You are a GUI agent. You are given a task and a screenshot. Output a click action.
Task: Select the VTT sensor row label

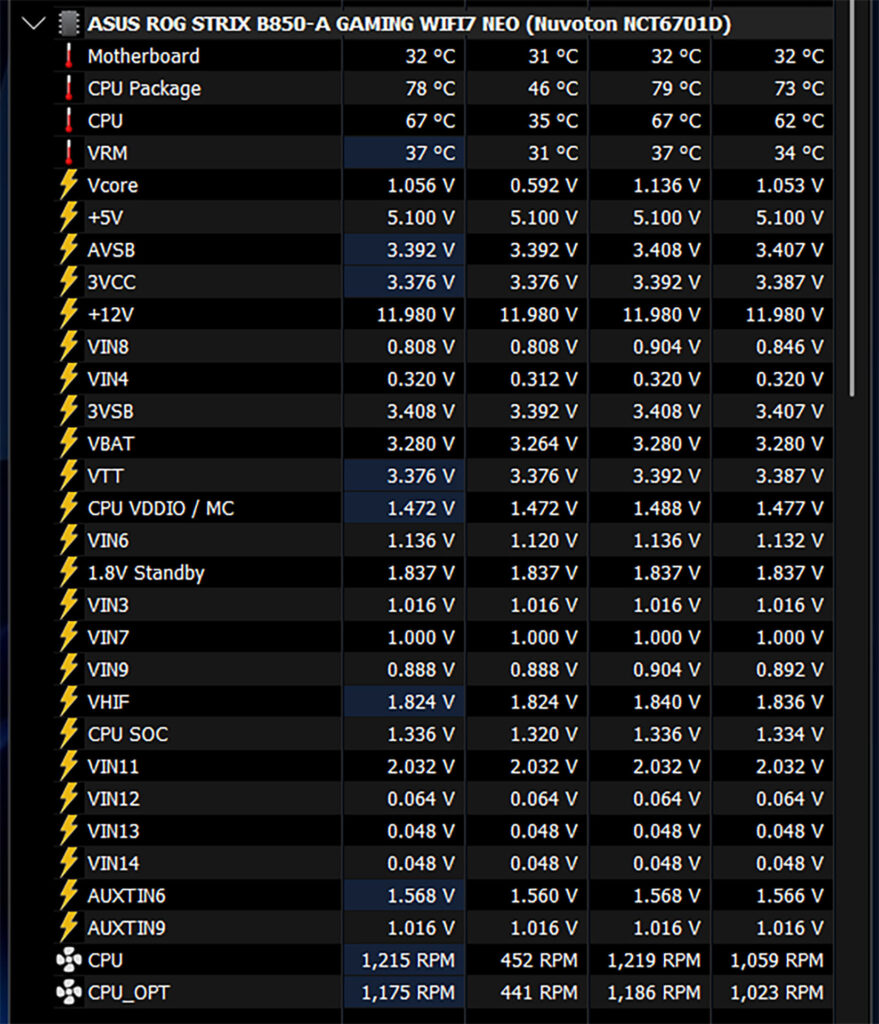pyautogui.click(x=106, y=476)
